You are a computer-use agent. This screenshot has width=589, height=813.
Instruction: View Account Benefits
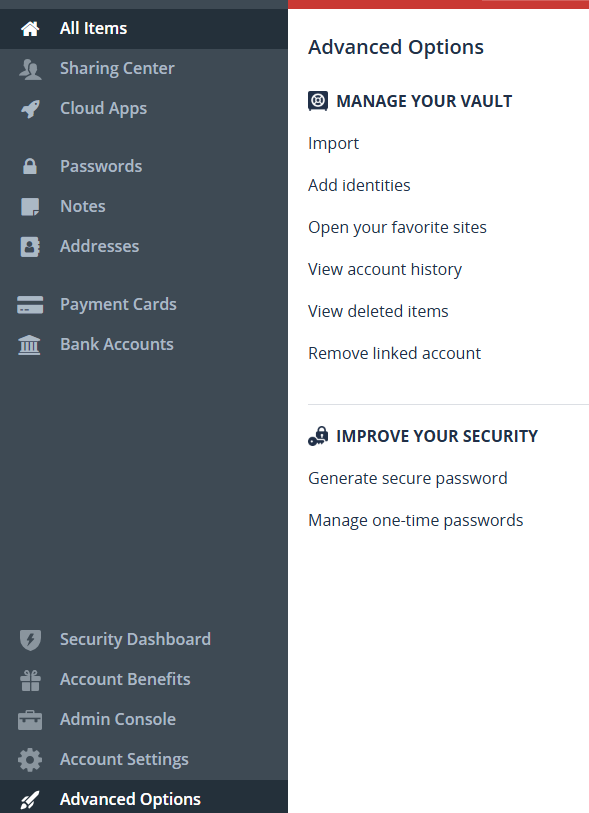(144, 679)
